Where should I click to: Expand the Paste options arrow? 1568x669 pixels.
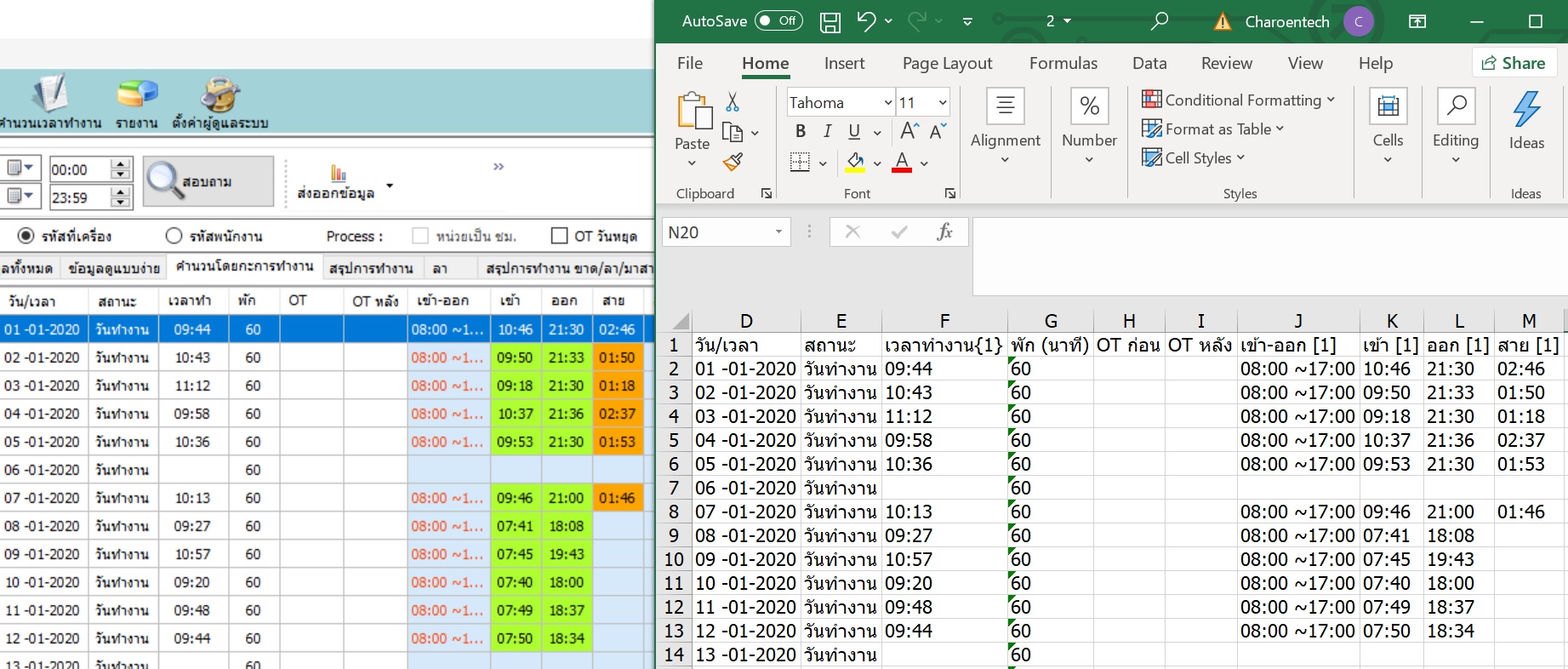[692, 163]
